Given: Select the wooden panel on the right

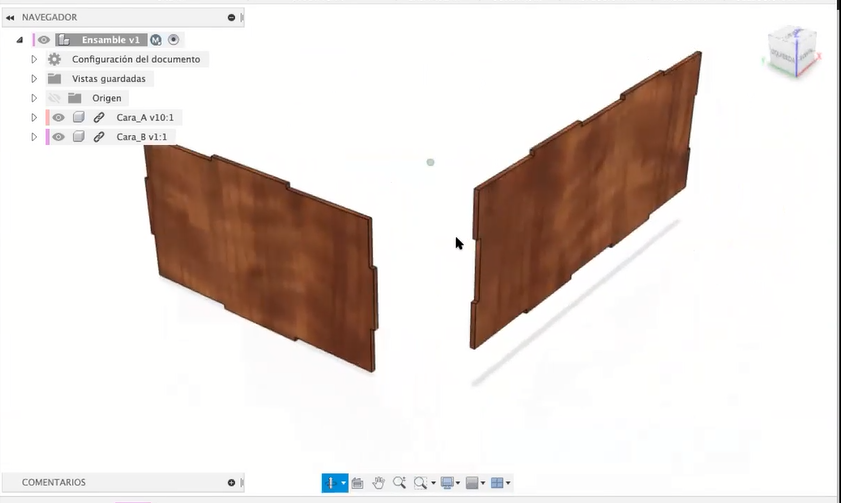Looking at the screenshot, I should (586, 201).
